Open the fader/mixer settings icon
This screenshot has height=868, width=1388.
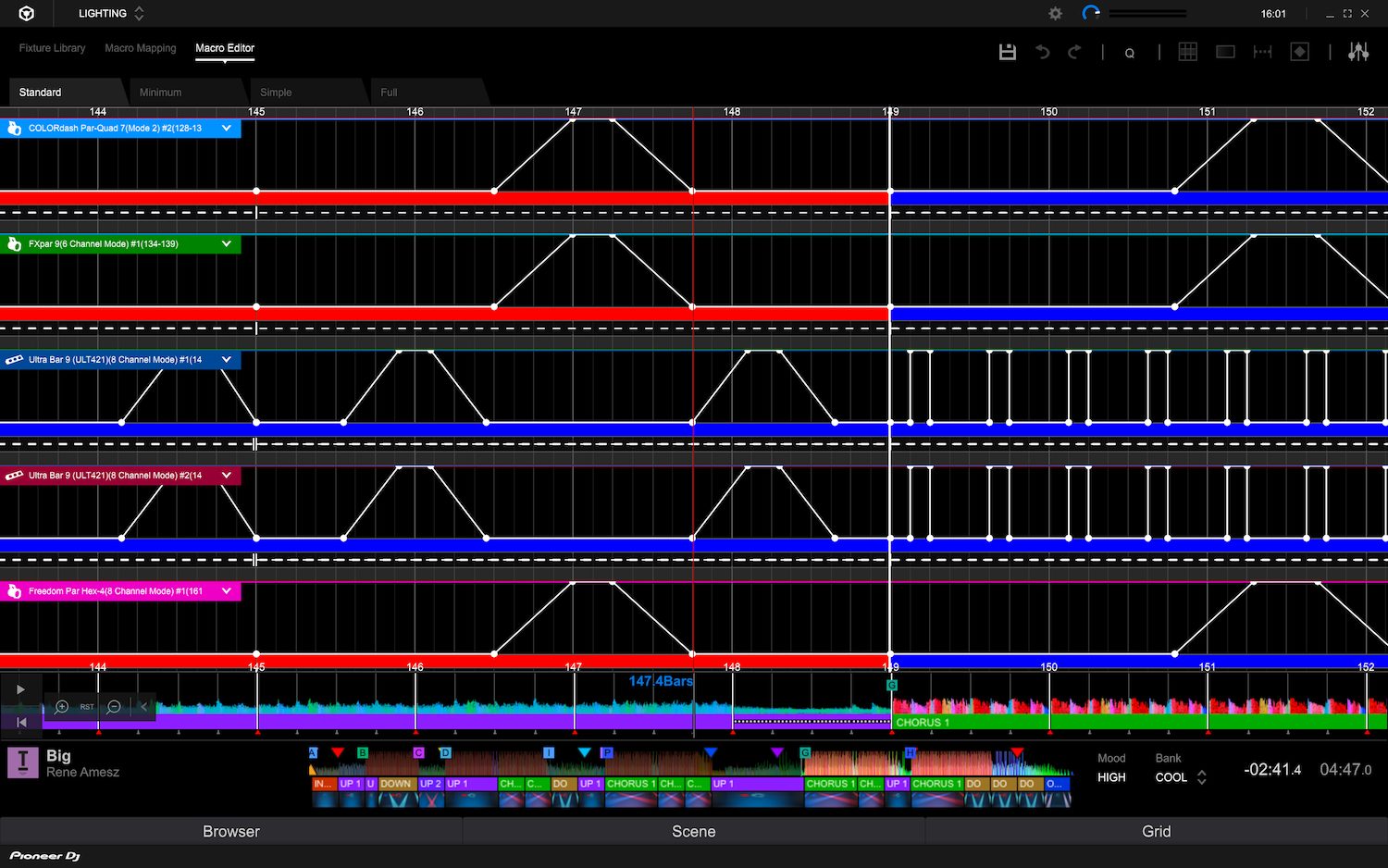point(1358,52)
